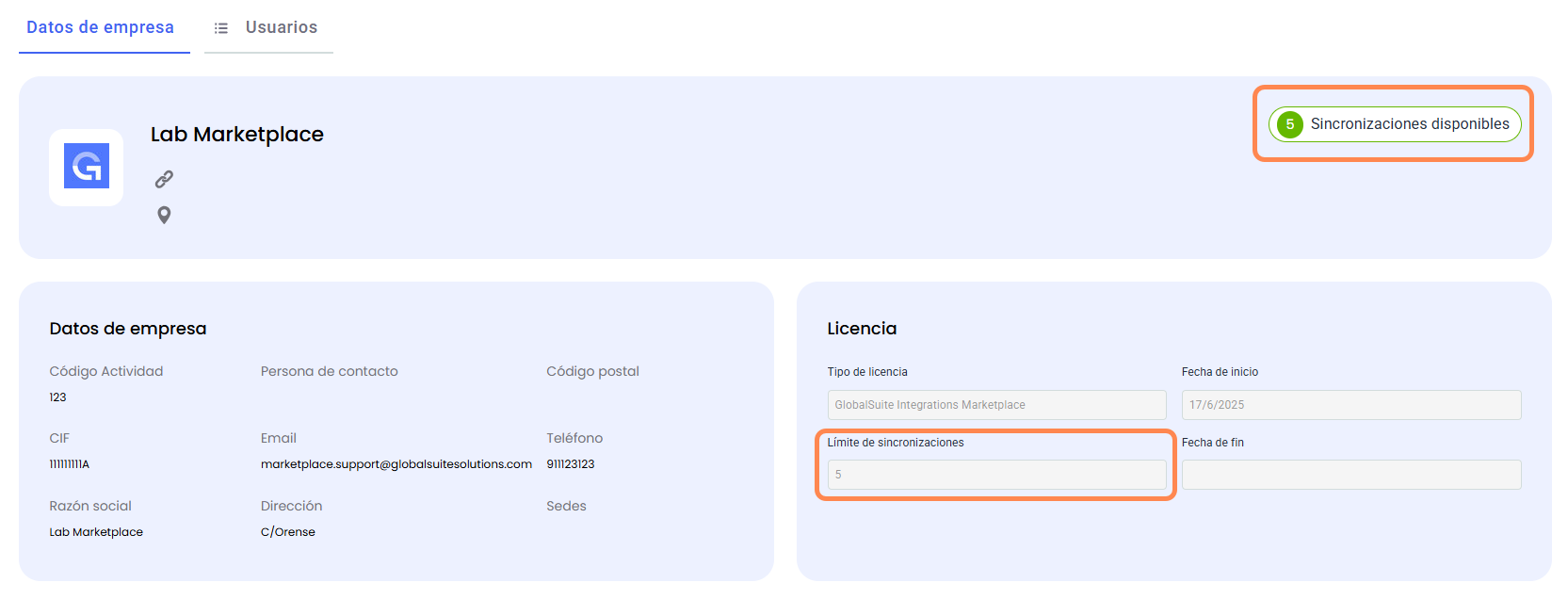Click the Tipo de licencia field
The image size is (1568, 599).
coord(996,405)
